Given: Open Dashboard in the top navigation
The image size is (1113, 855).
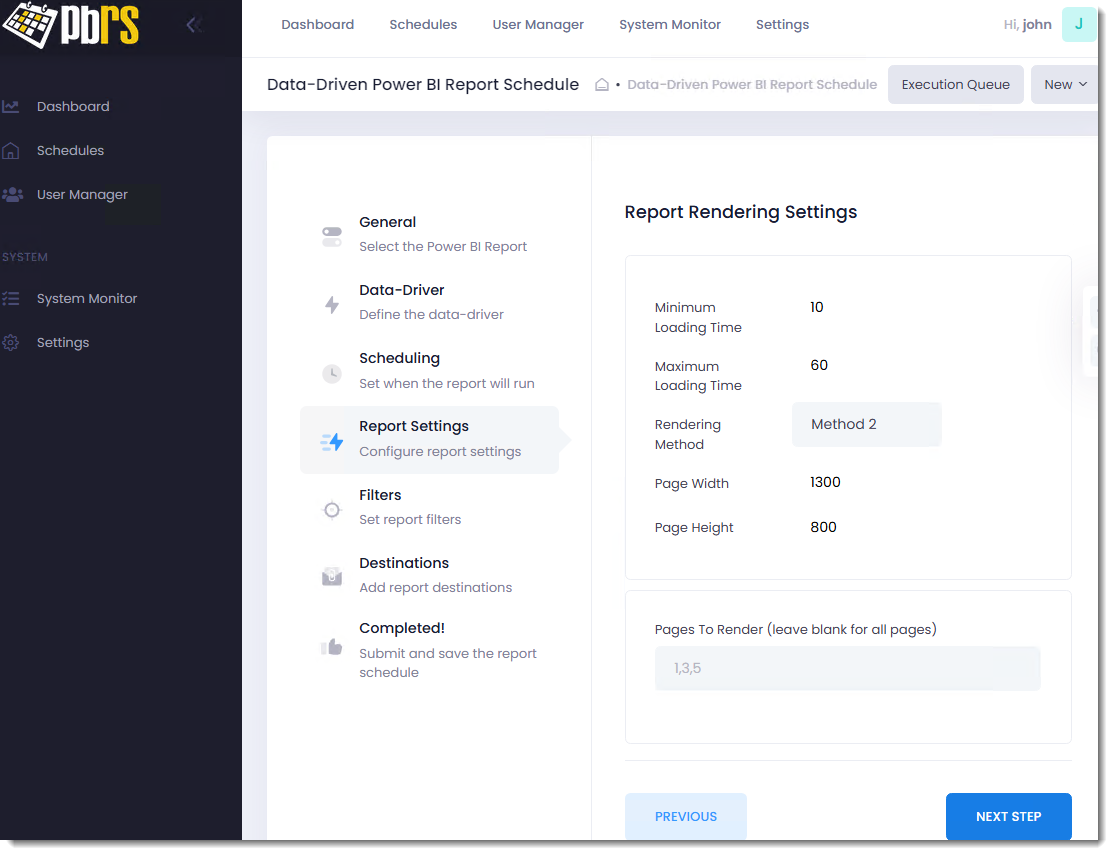Looking at the screenshot, I should coord(317,24).
